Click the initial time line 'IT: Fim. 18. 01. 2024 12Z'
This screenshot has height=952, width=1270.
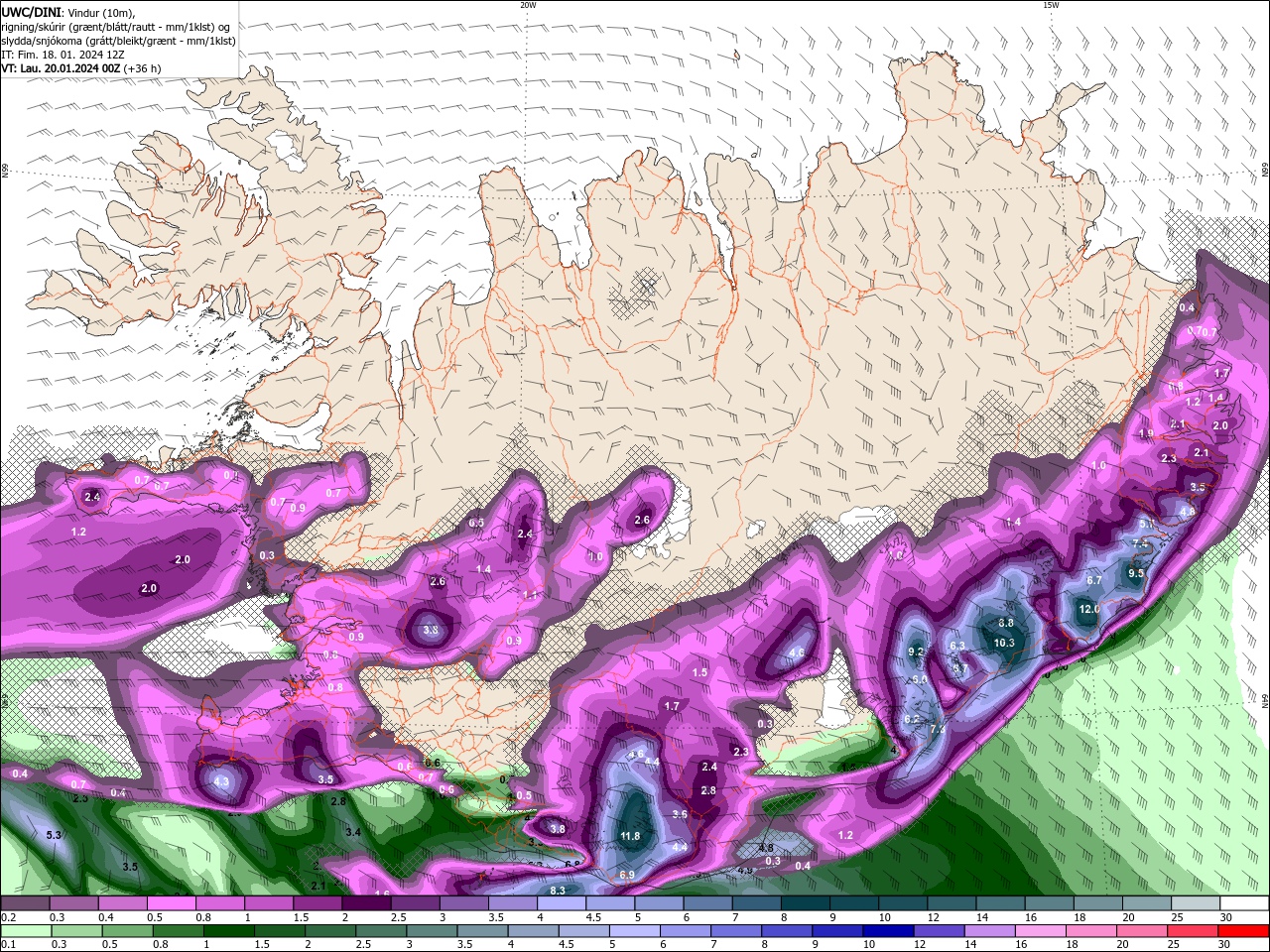(x=64, y=55)
